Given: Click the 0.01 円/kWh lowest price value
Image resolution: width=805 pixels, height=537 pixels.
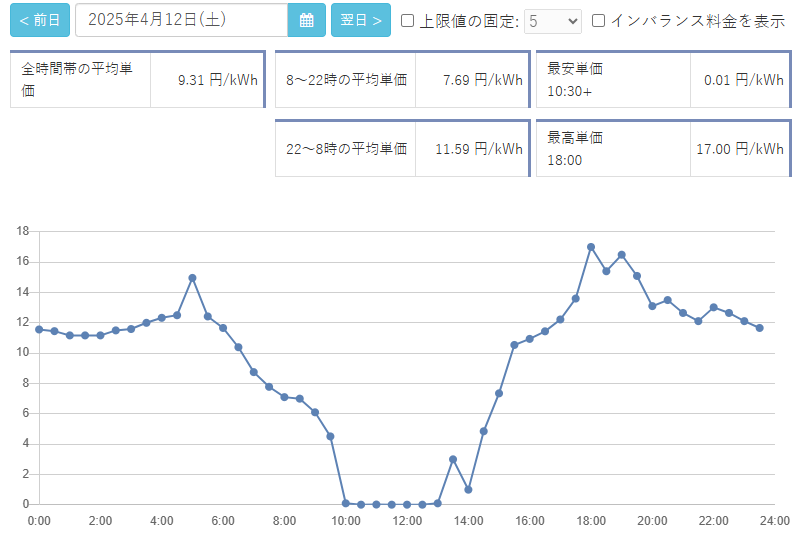Looking at the screenshot, I should tap(744, 80).
